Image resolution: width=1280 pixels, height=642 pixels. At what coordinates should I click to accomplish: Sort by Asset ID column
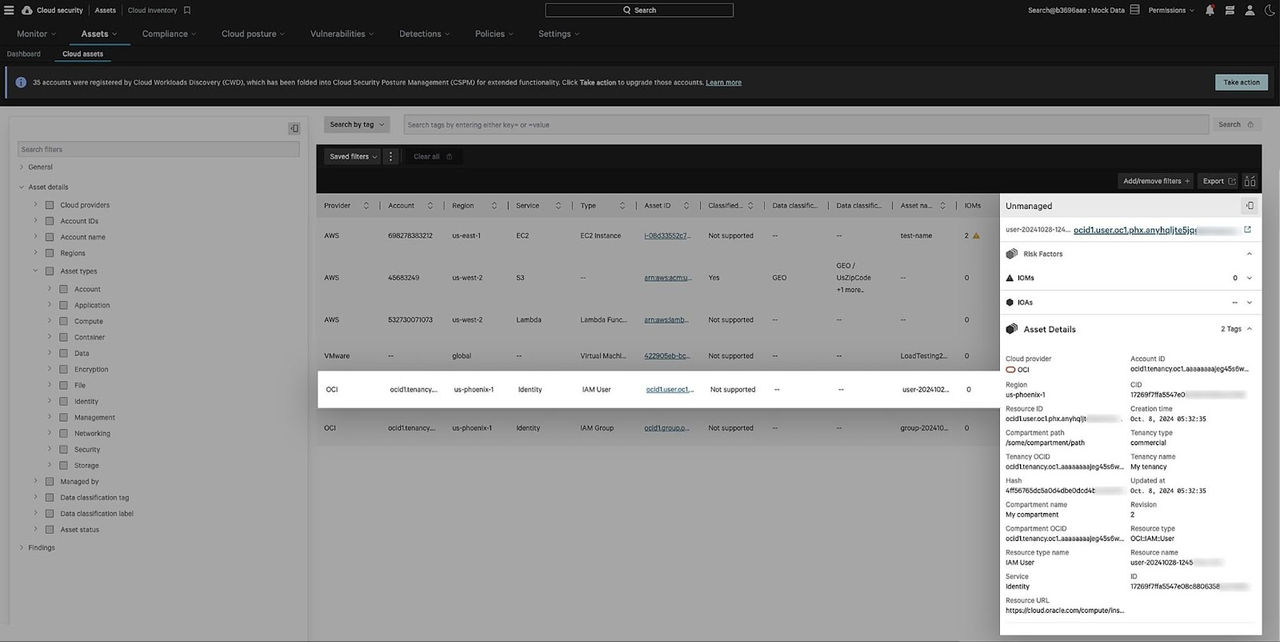pos(686,205)
